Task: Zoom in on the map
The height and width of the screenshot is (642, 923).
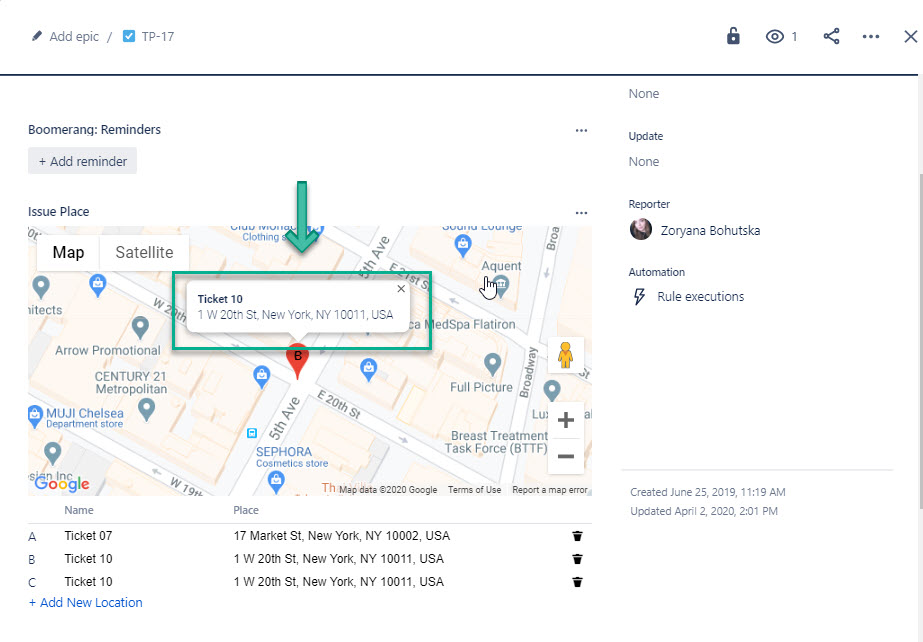Action: coord(565,419)
